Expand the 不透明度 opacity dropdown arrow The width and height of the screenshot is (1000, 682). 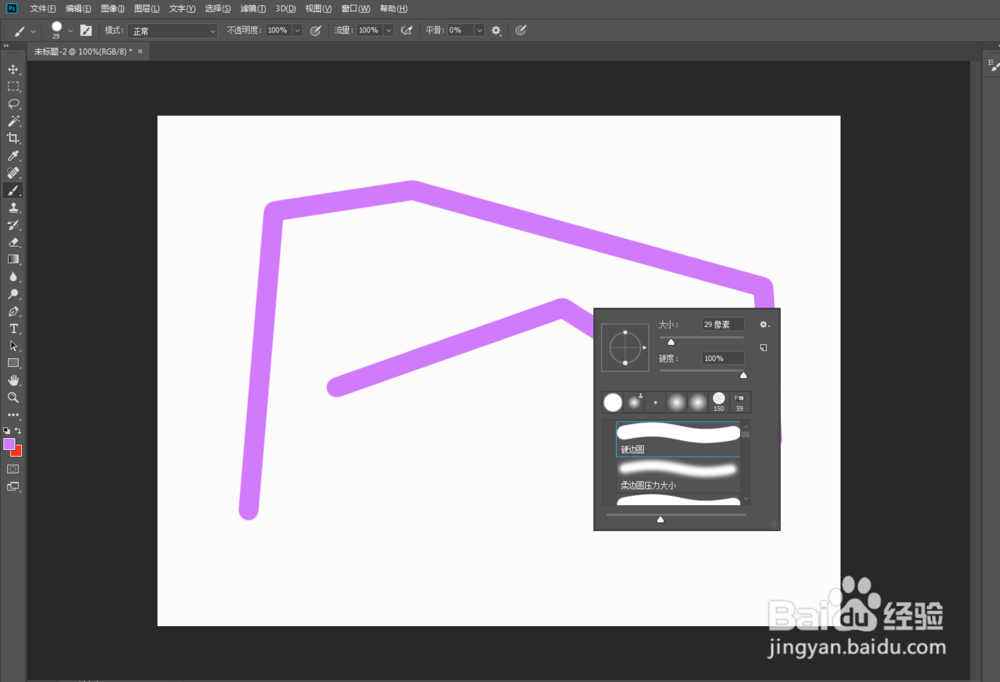pos(298,30)
